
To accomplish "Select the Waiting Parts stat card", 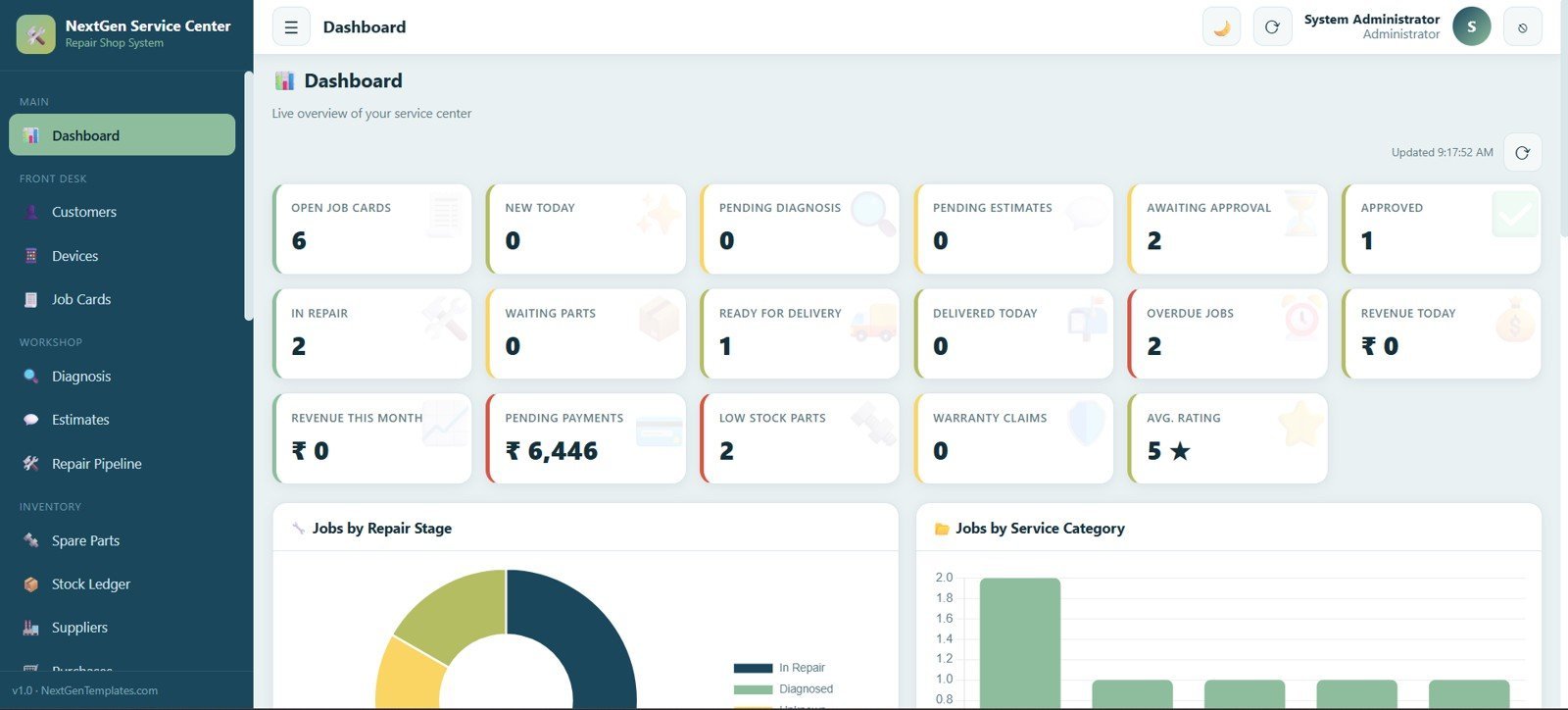I will [586, 333].
